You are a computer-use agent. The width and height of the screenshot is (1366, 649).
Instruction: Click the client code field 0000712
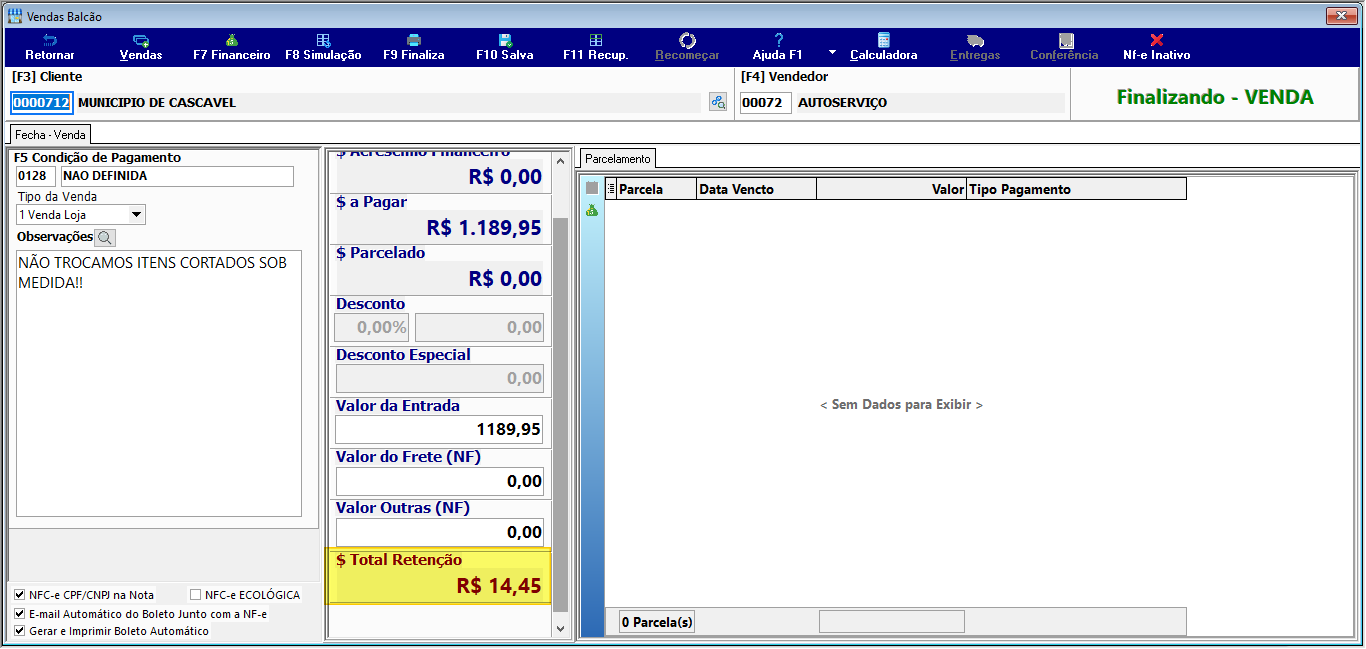click(x=41, y=102)
